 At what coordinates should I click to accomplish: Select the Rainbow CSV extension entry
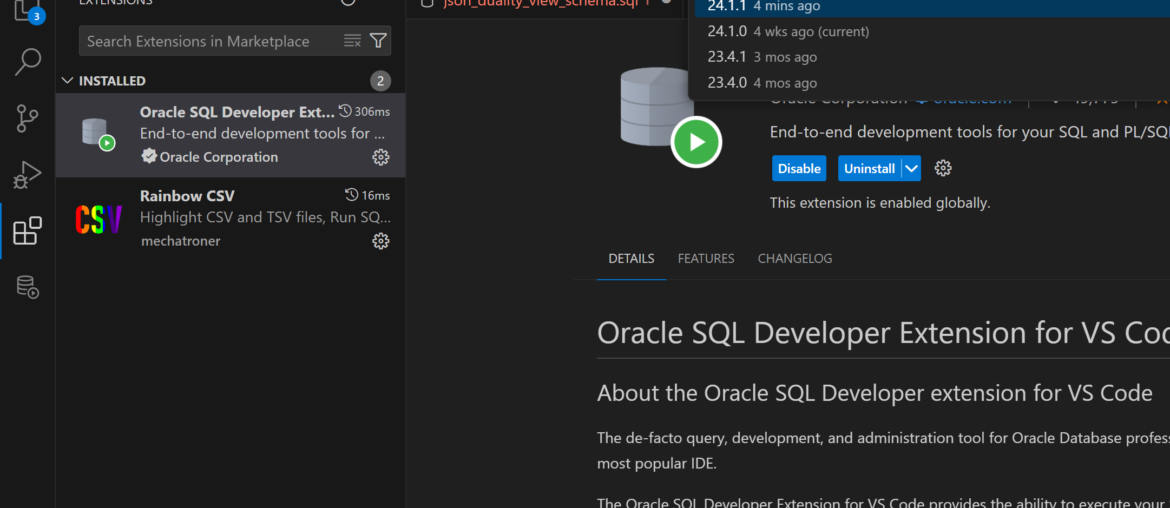pyautogui.click(x=231, y=219)
